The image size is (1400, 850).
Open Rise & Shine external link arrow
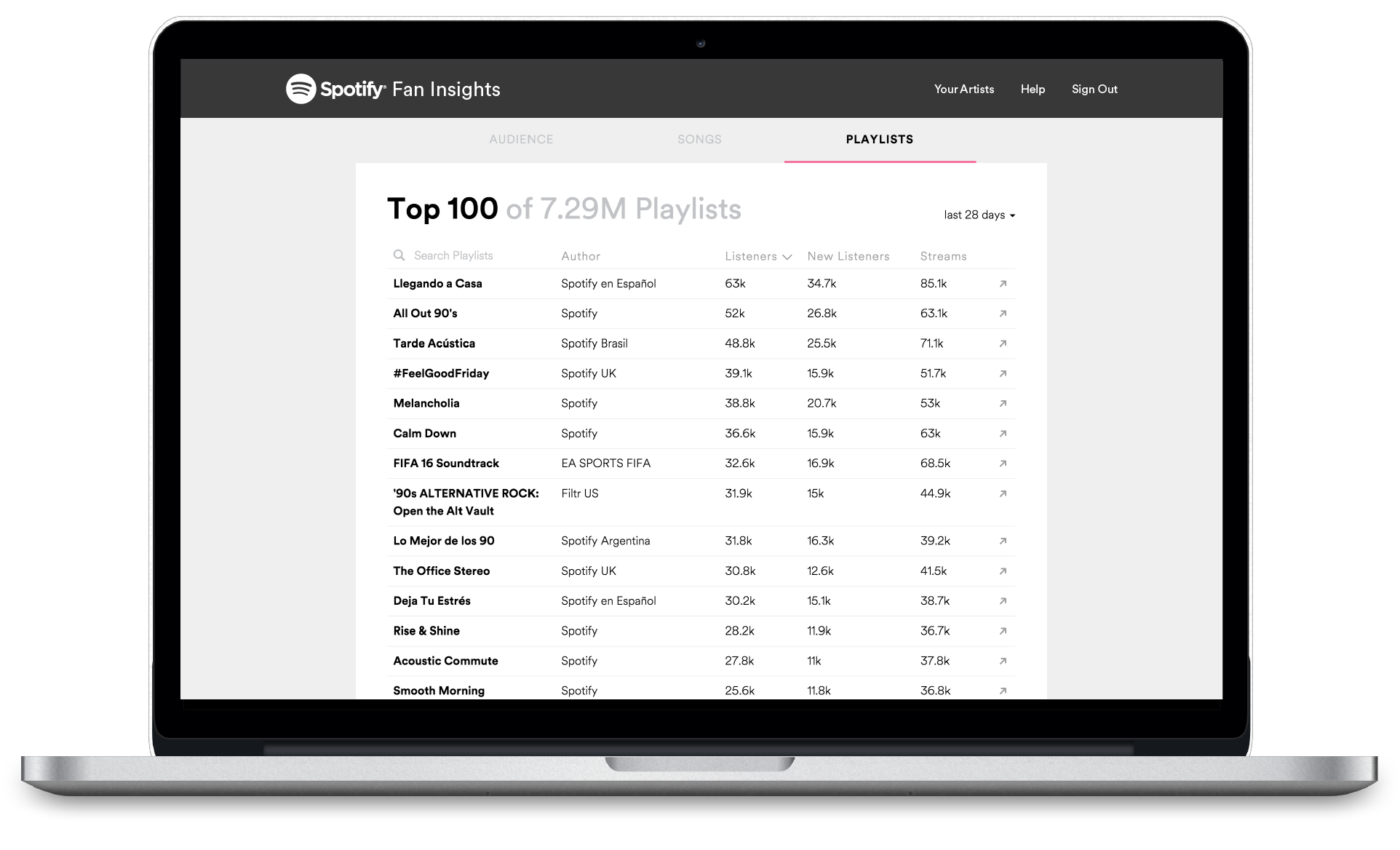point(1003,631)
